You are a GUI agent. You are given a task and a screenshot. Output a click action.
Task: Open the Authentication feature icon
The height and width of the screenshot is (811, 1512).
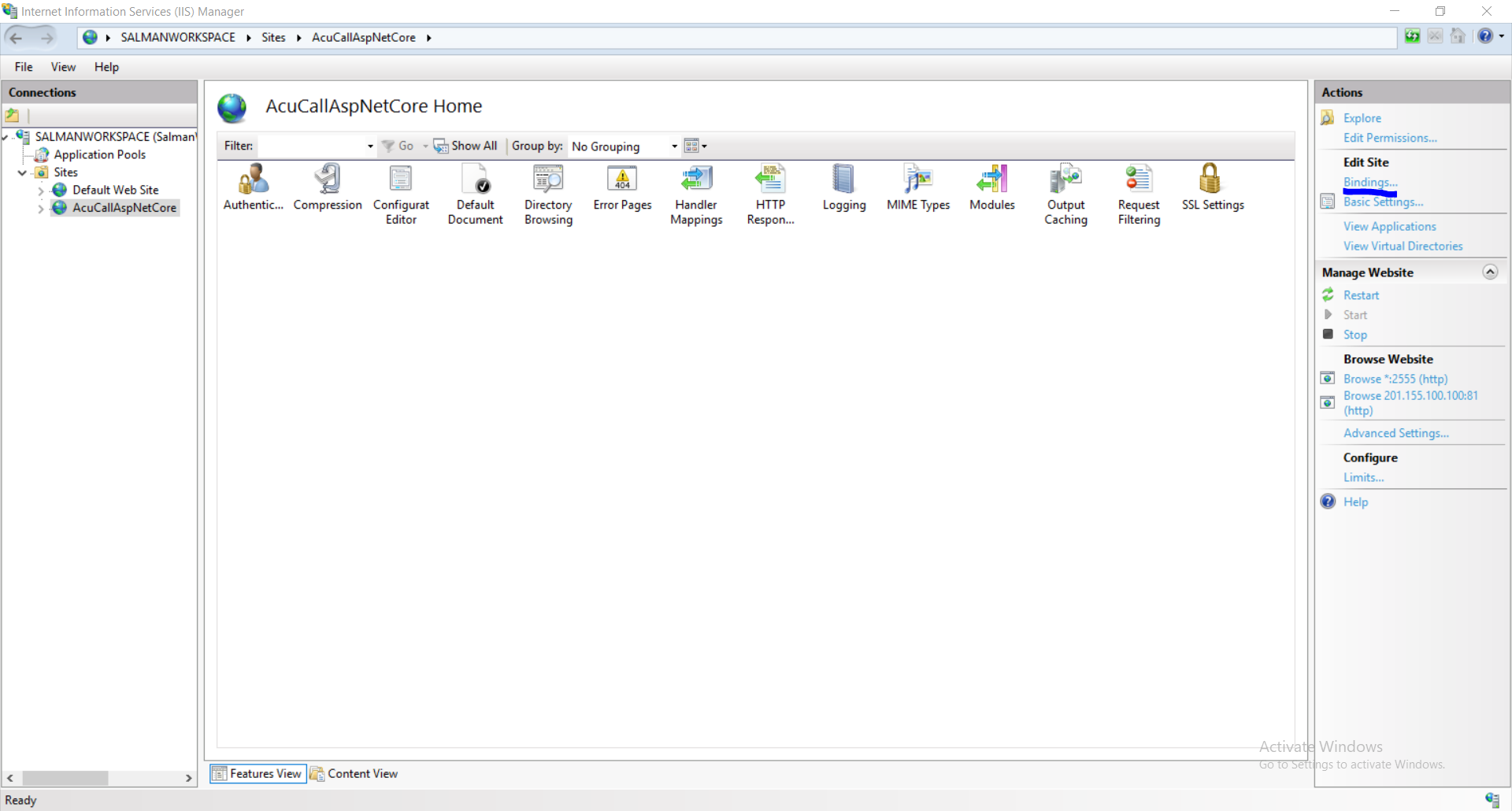tap(253, 180)
